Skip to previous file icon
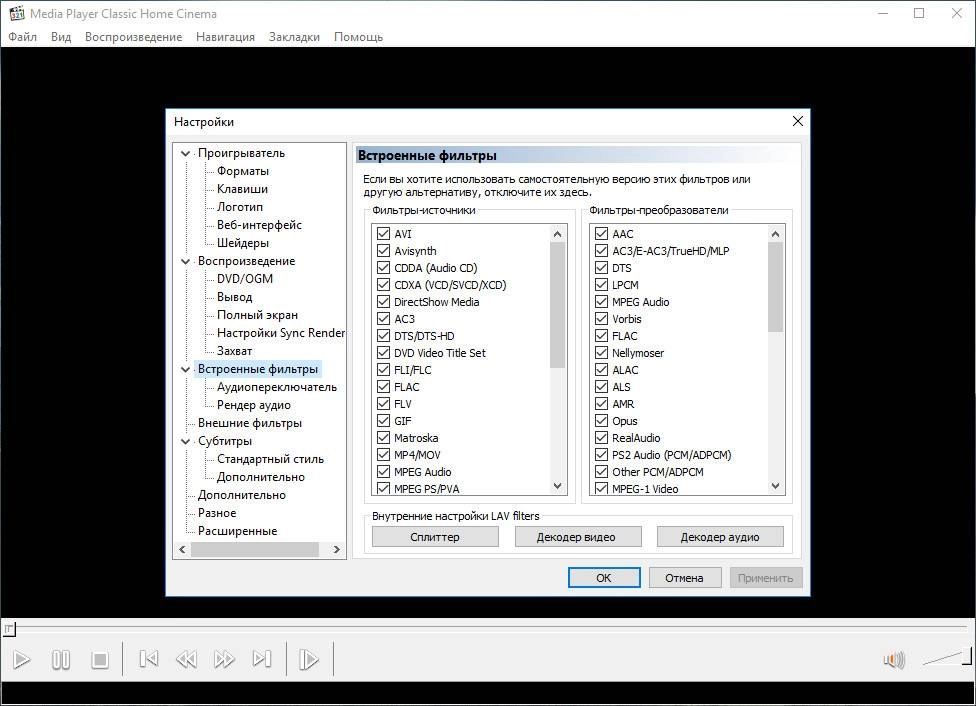 [x=149, y=659]
